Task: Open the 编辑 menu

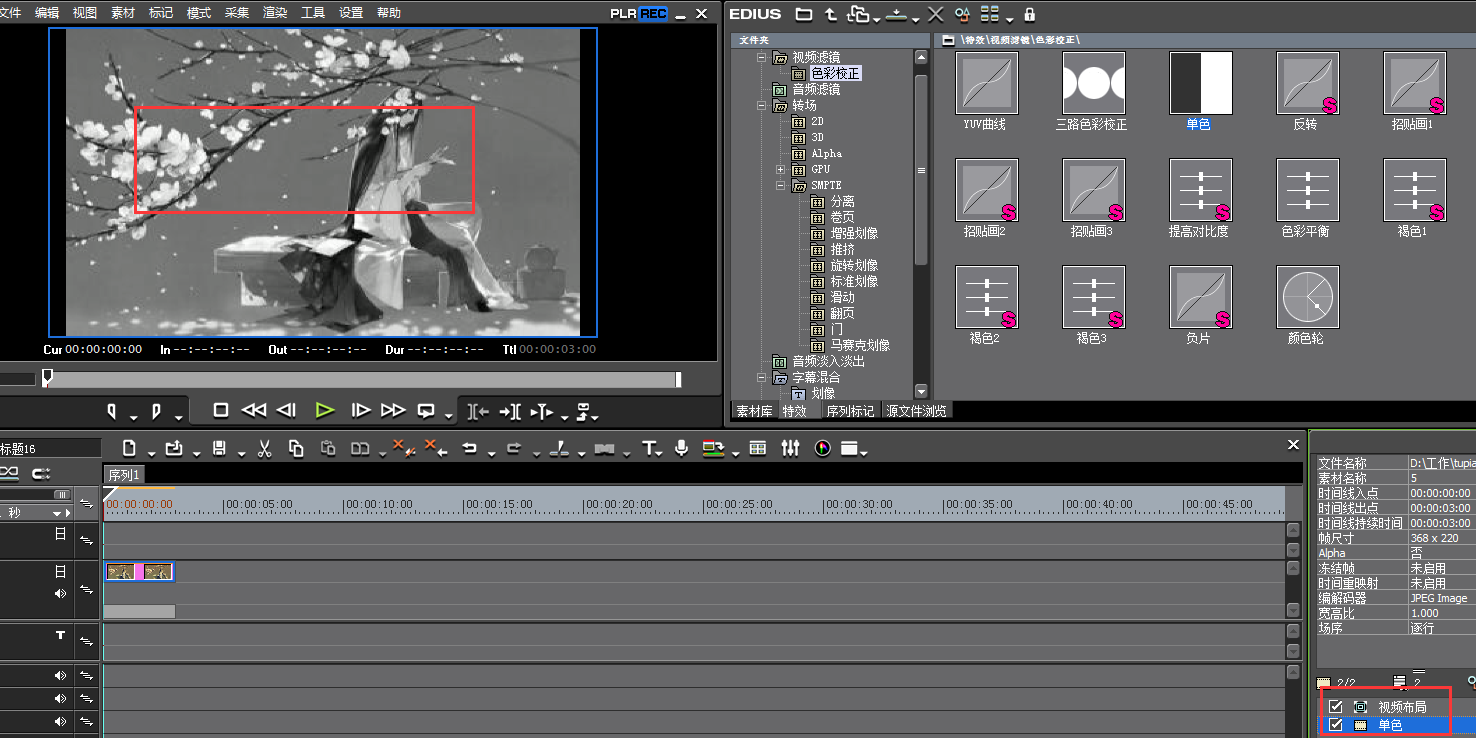Action: coord(47,13)
